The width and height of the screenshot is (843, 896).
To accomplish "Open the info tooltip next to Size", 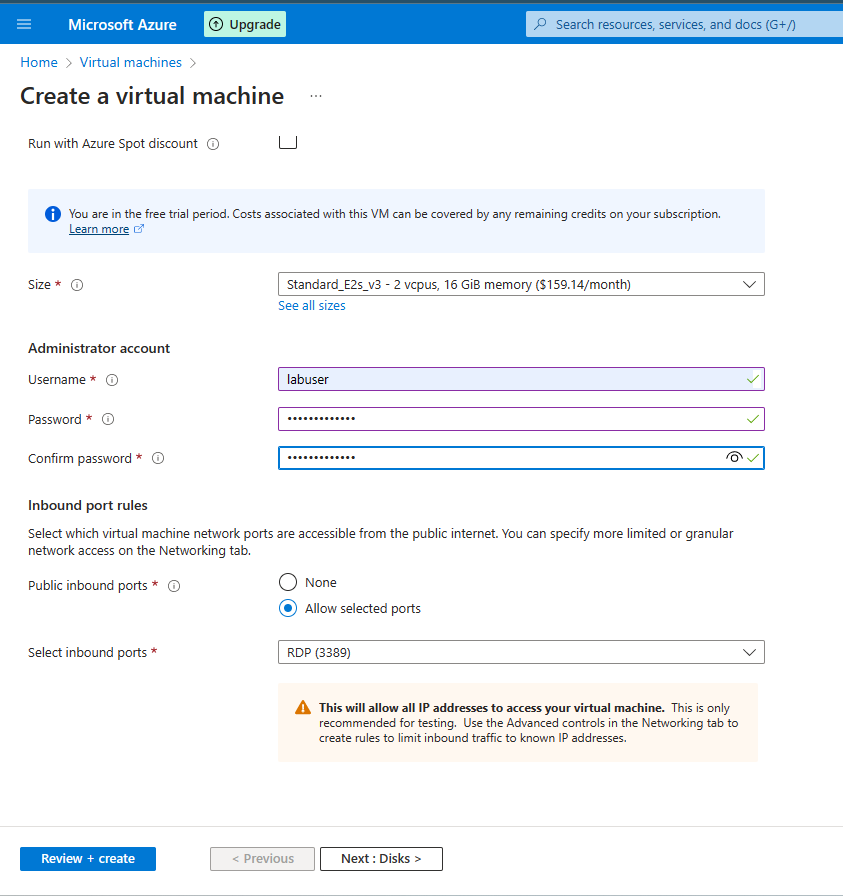I will click(76, 284).
